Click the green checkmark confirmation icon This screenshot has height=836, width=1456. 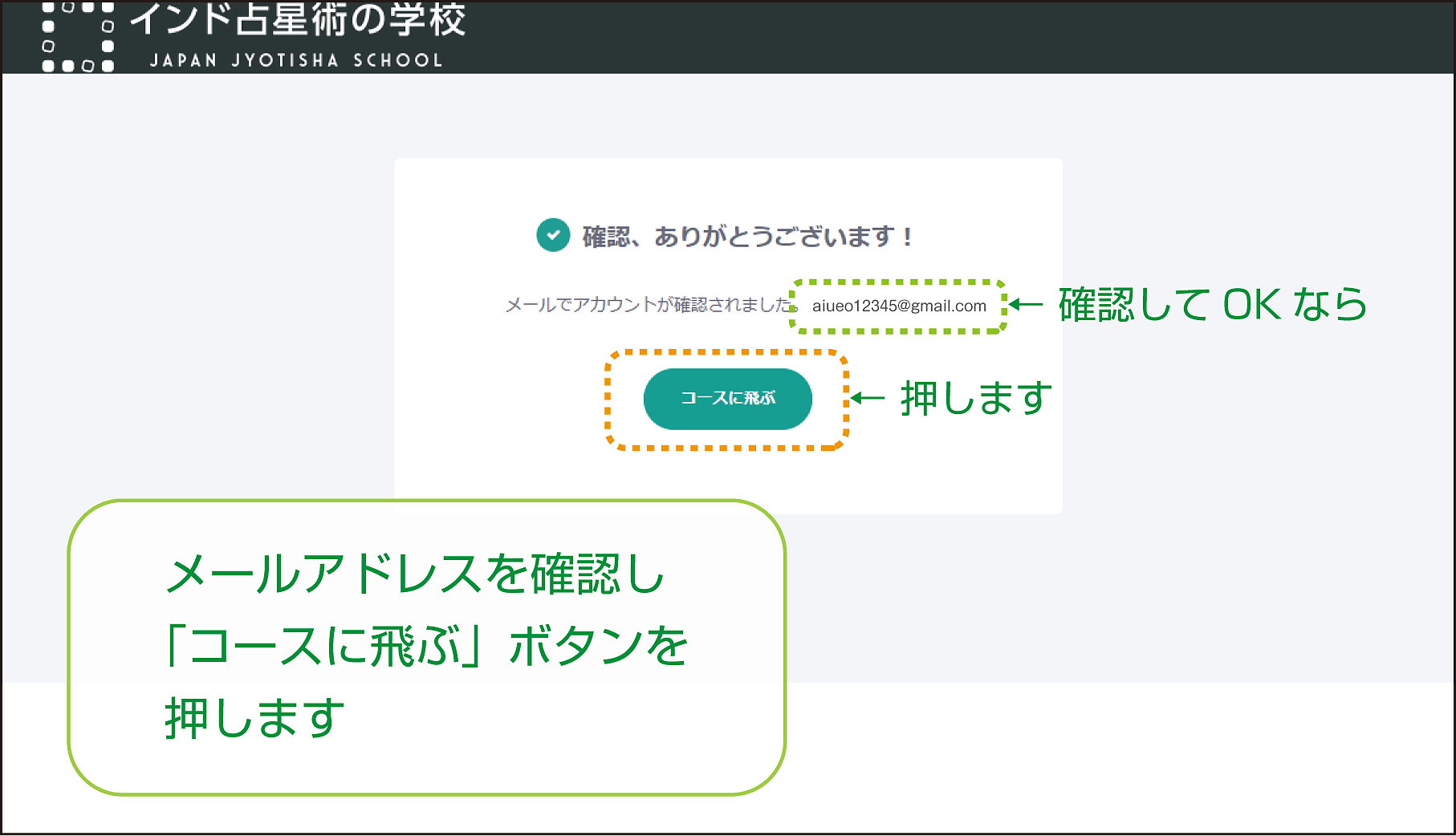(553, 235)
